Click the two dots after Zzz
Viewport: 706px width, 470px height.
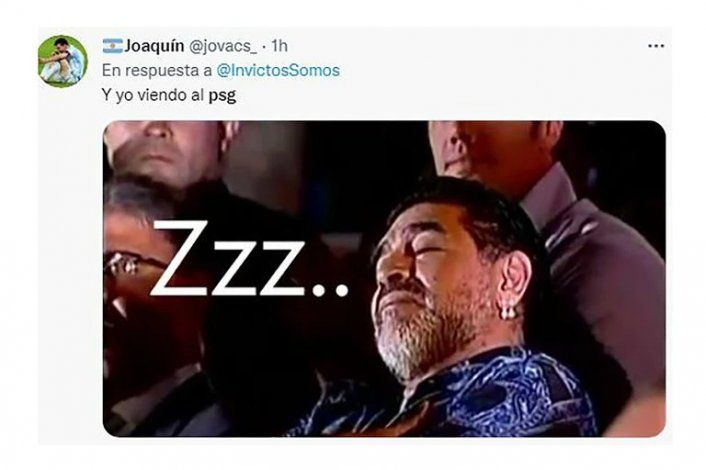pos(331,289)
